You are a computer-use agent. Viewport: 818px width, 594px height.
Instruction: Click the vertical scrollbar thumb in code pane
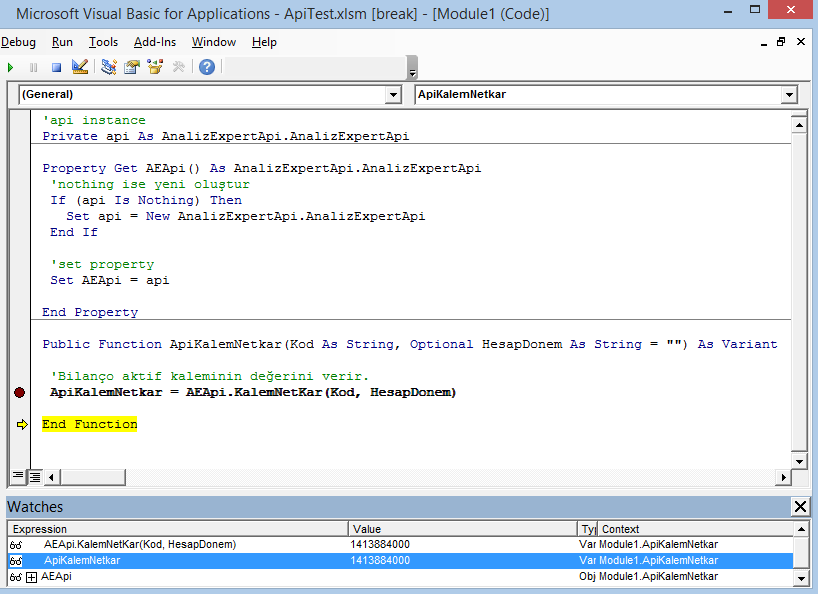[x=799, y=293]
